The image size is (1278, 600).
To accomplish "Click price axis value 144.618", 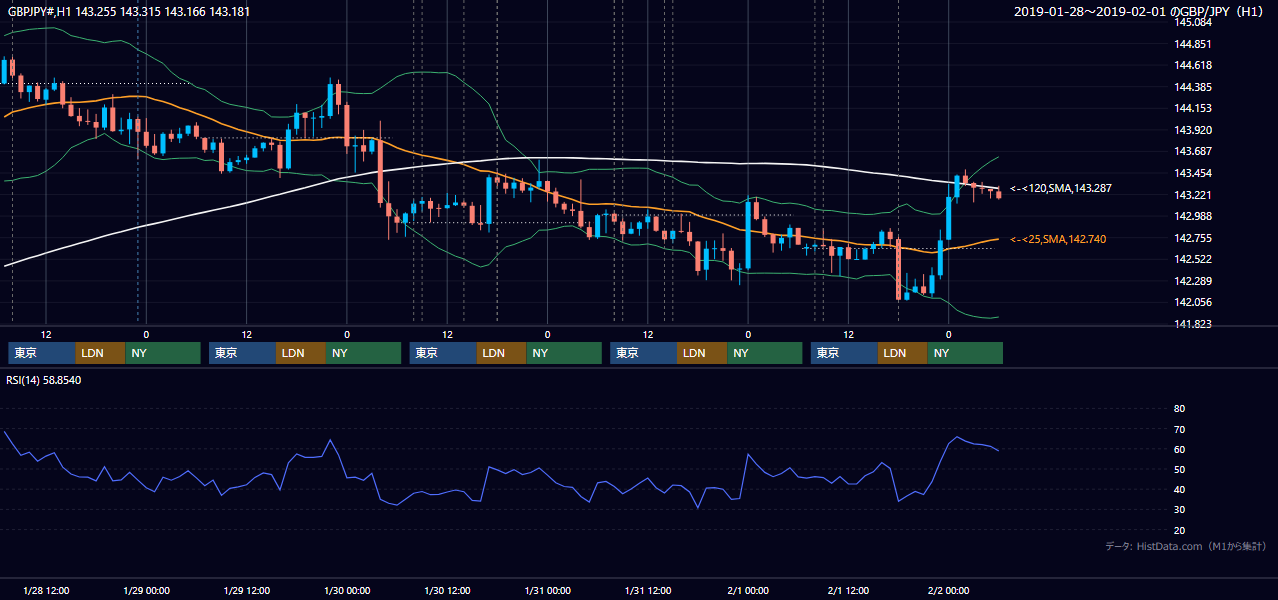I will pyautogui.click(x=1193, y=65).
